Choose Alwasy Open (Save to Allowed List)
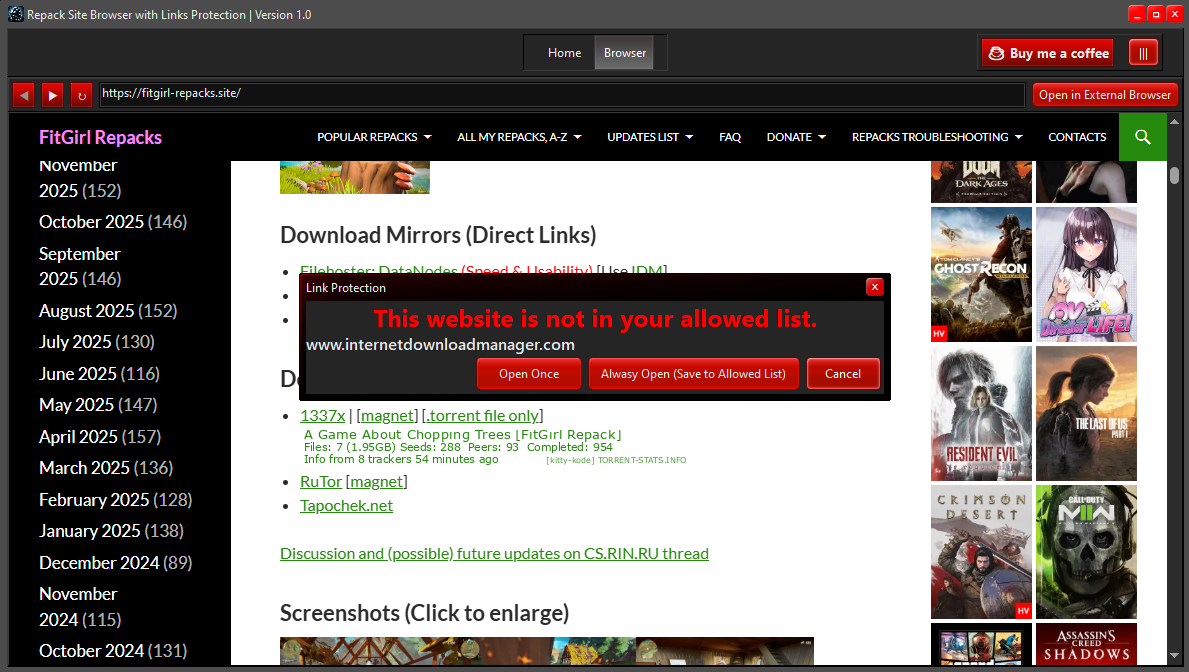1189x672 pixels. click(x=693, y=374)
